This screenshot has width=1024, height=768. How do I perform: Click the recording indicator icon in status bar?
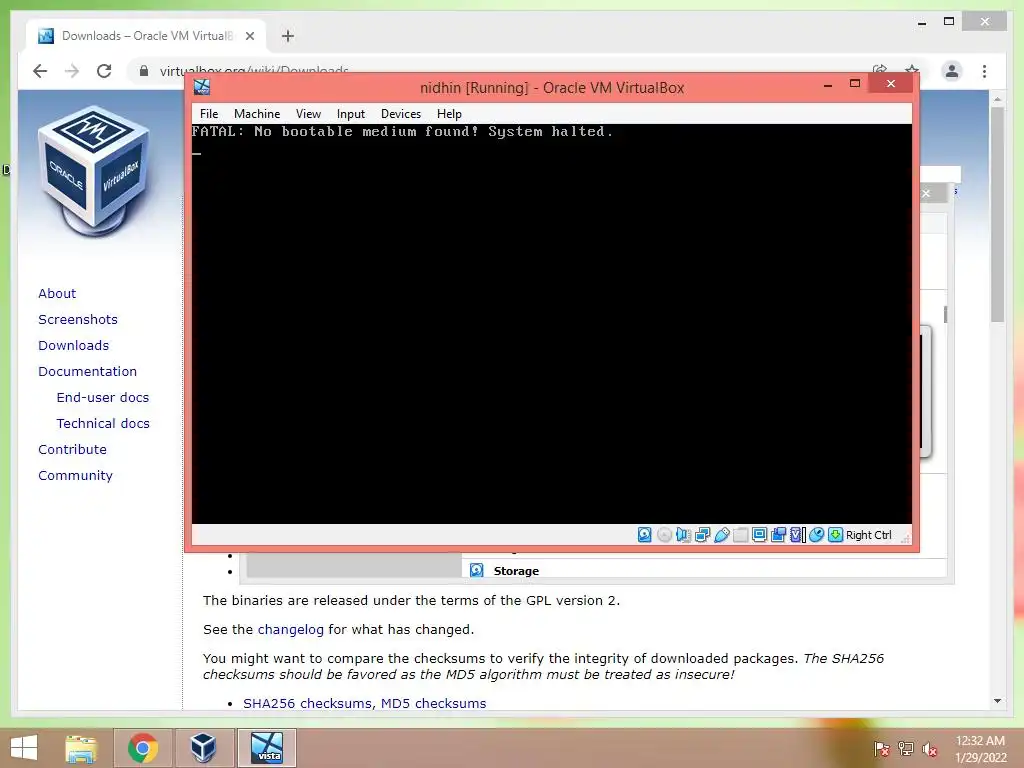pos(778,535)
